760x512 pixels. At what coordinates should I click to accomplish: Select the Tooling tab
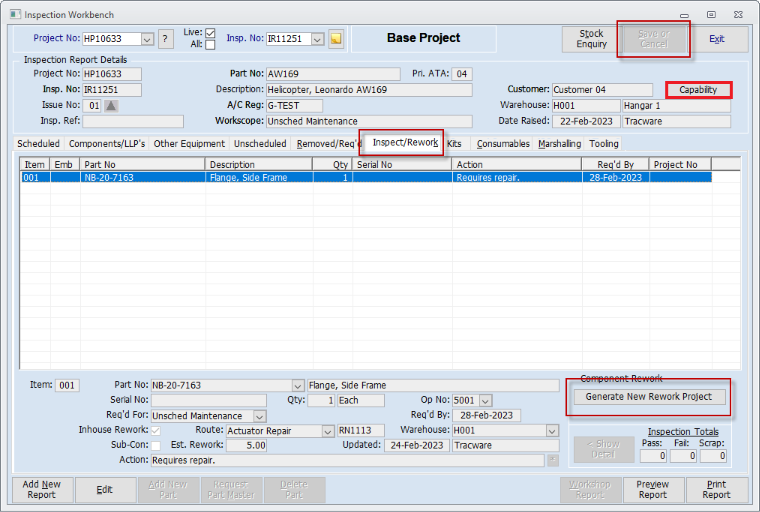pos(604,144)
